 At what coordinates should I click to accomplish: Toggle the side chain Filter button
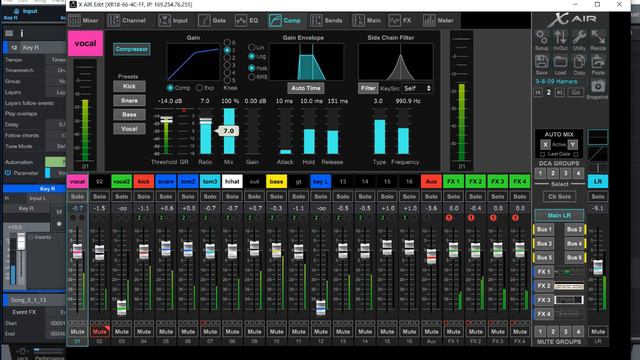pos(368,88)
